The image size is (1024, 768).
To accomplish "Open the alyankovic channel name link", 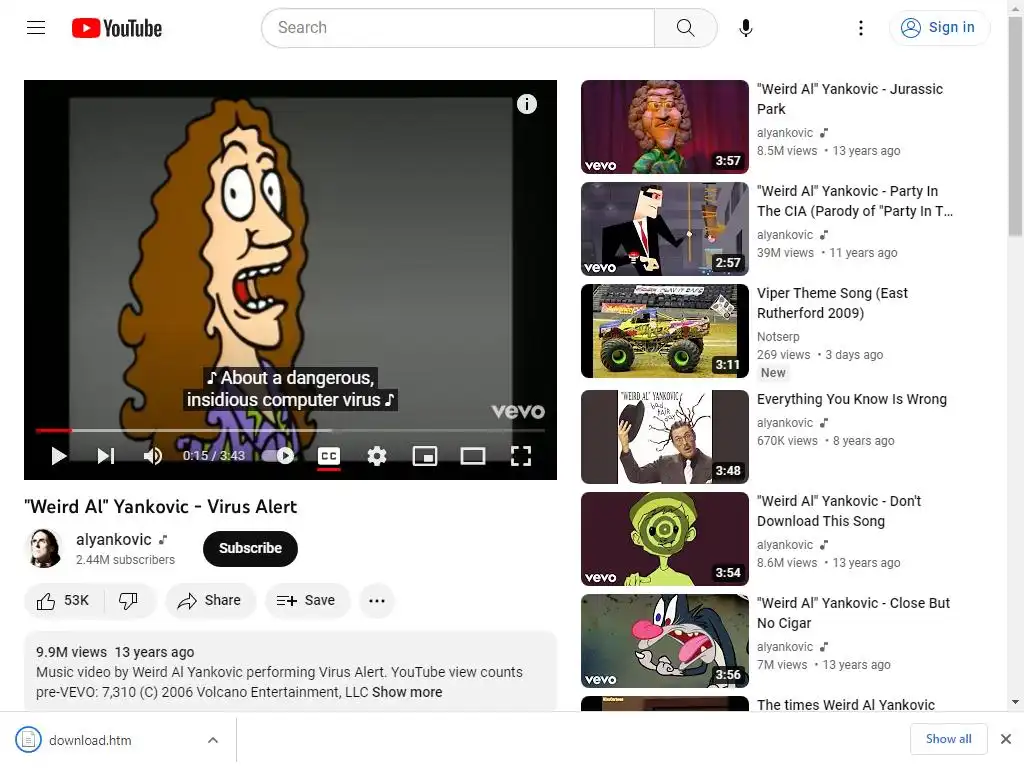I will [114, 539].
